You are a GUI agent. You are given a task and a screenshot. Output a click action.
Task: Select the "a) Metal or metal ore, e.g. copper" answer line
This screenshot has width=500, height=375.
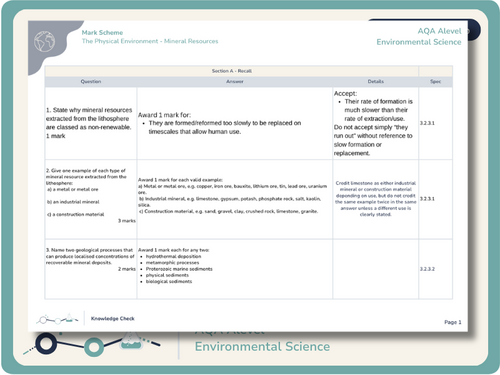click(232, 189)
